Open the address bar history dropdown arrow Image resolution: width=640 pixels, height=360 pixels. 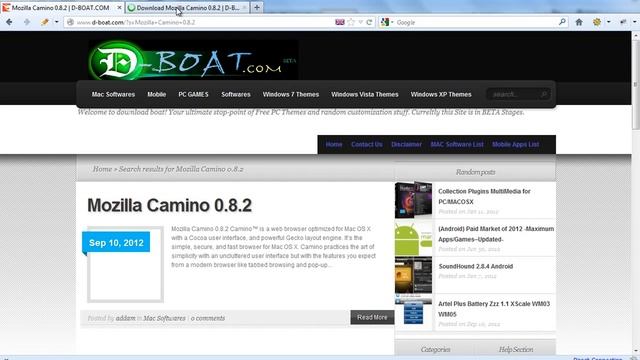pos(360,22)
